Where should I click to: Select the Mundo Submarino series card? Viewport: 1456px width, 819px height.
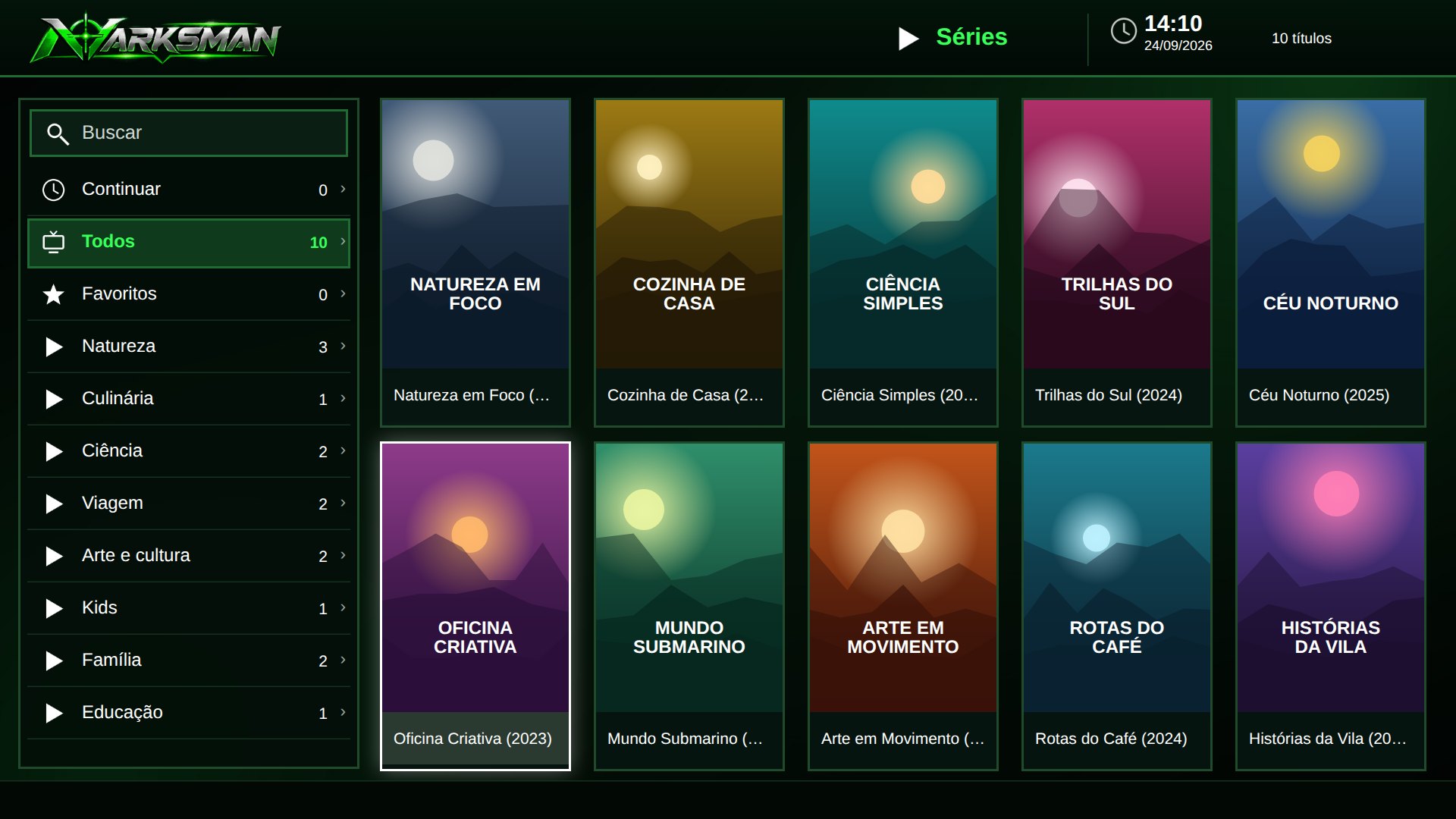click(x=689, y=606)
